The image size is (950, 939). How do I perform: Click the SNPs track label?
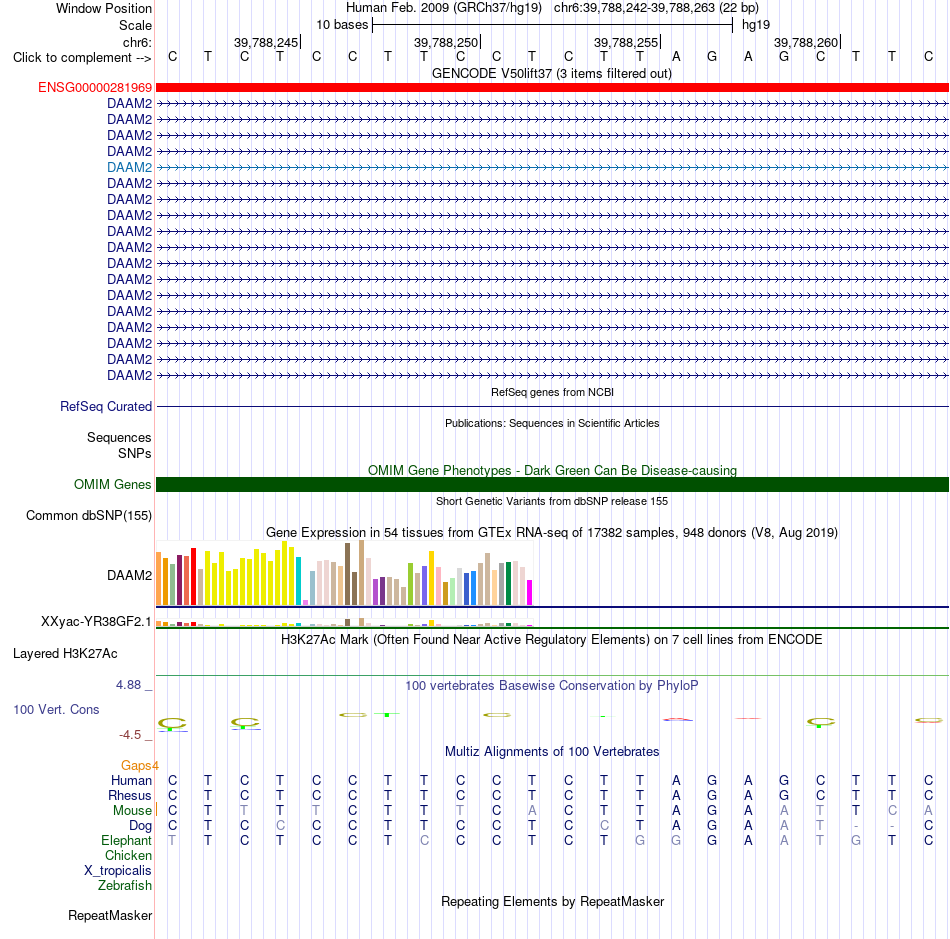point(135,453)
